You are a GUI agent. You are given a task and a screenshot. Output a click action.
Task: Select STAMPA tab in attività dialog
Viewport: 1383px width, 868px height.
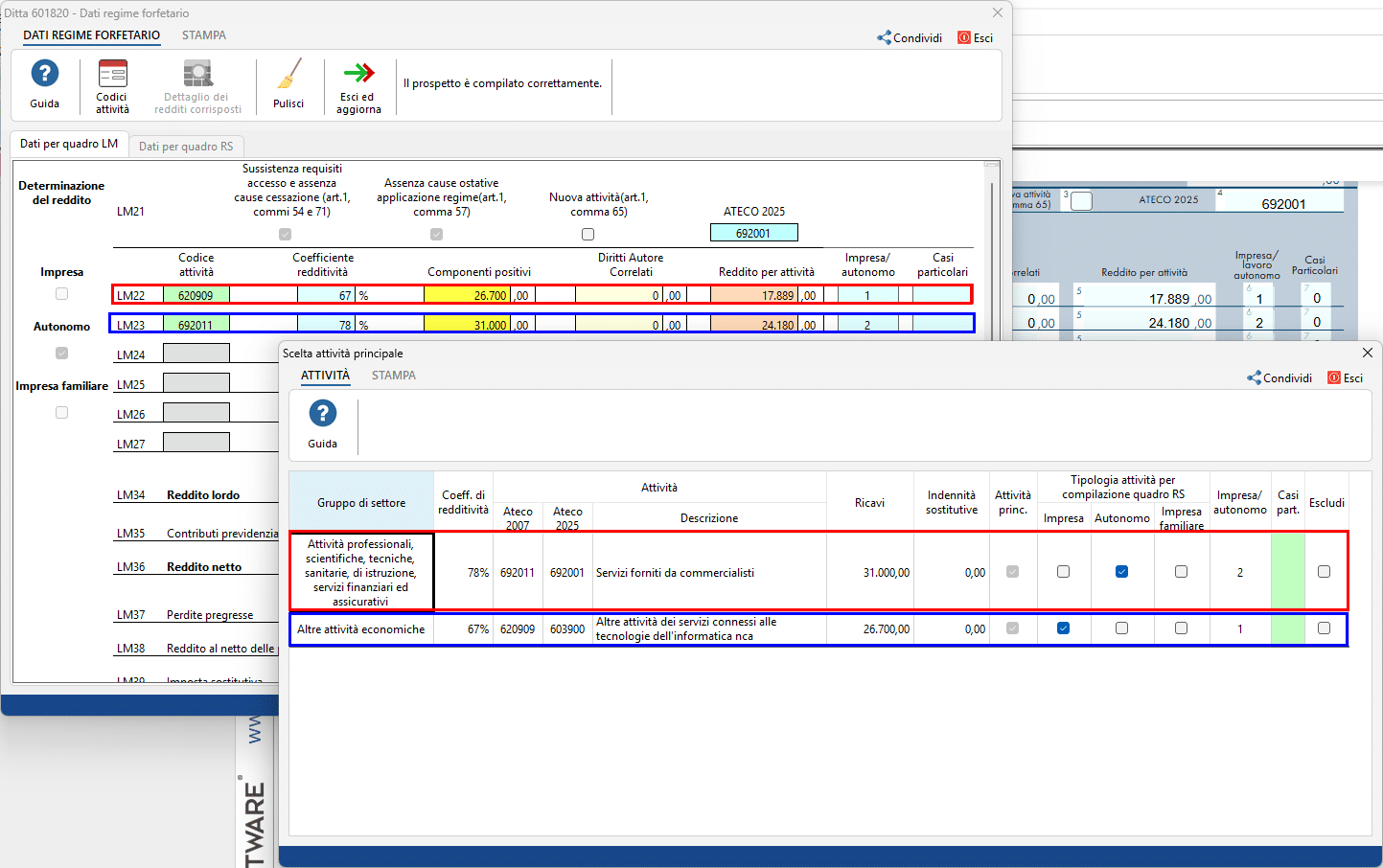(394, 376)
